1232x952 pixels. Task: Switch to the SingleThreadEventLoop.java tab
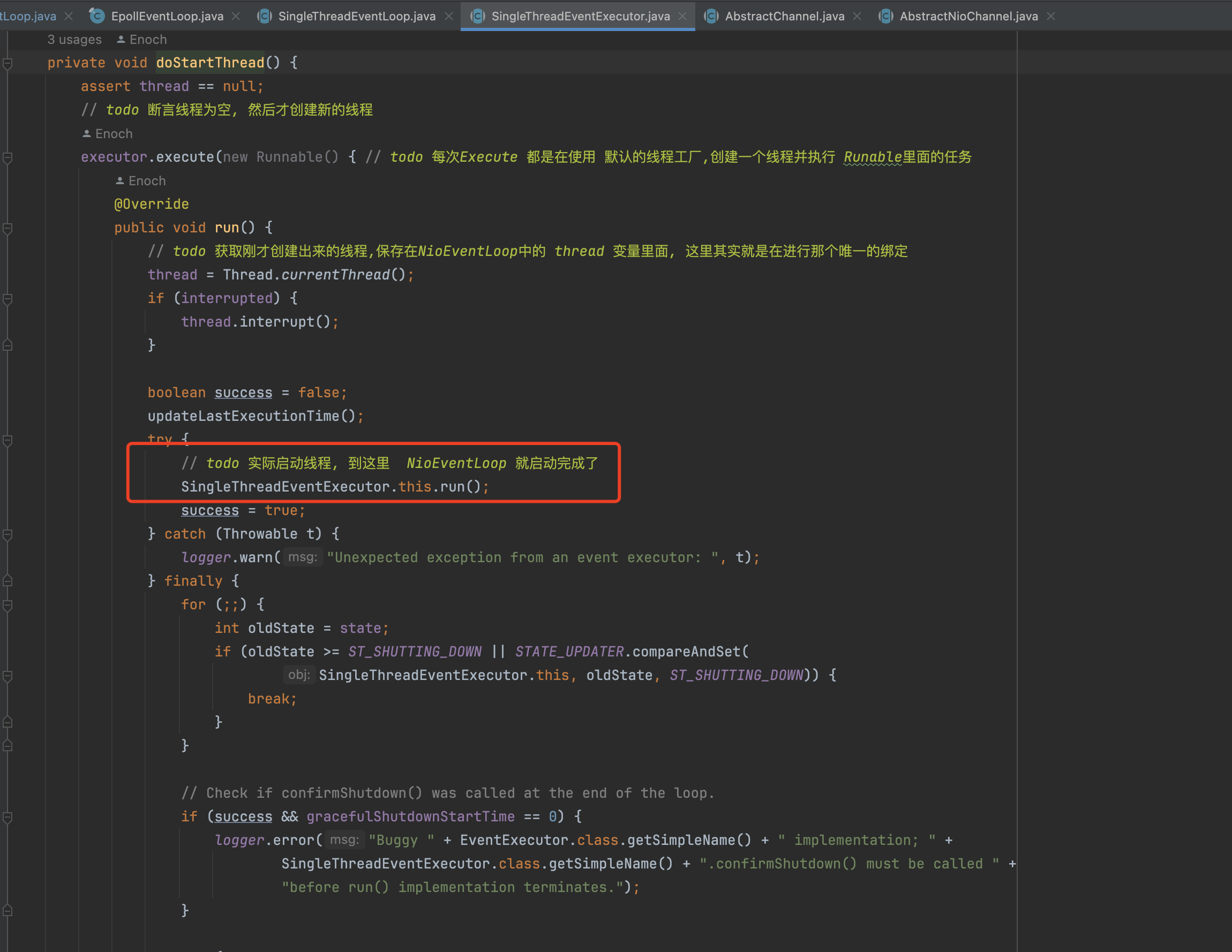click(357, 17)
